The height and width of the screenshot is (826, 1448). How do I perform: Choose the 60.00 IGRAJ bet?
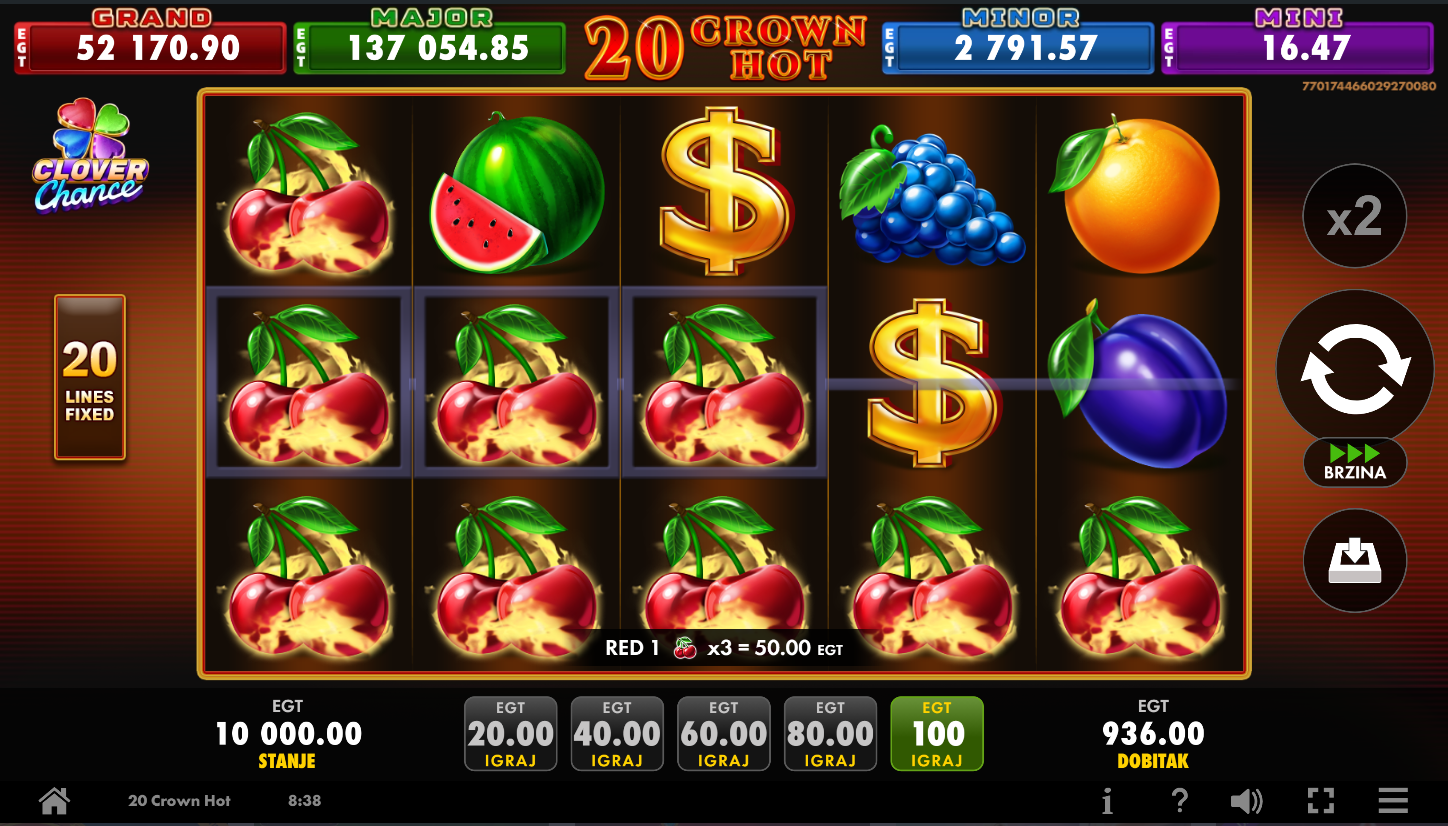(724, 734)
